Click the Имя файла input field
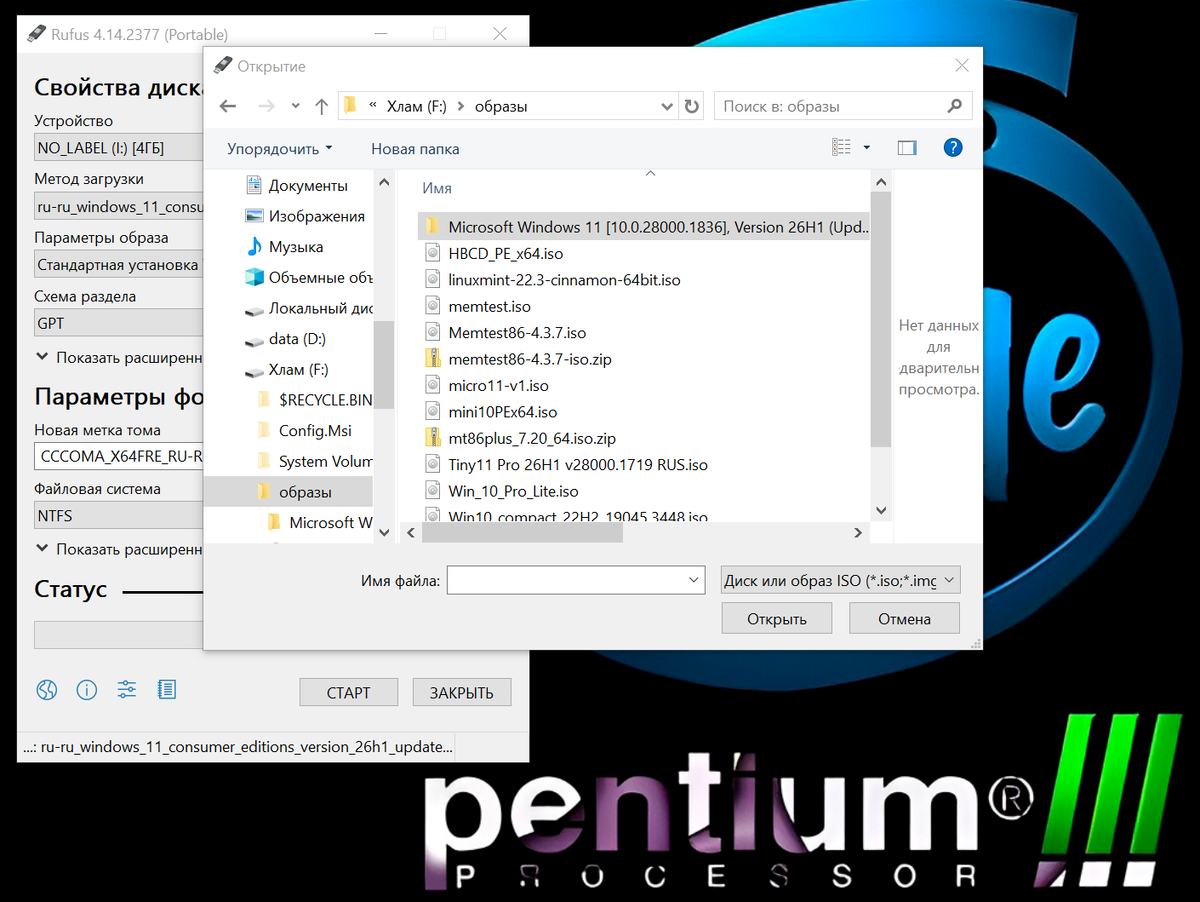This screenshot has width=1200, height=902. (567, 580)
